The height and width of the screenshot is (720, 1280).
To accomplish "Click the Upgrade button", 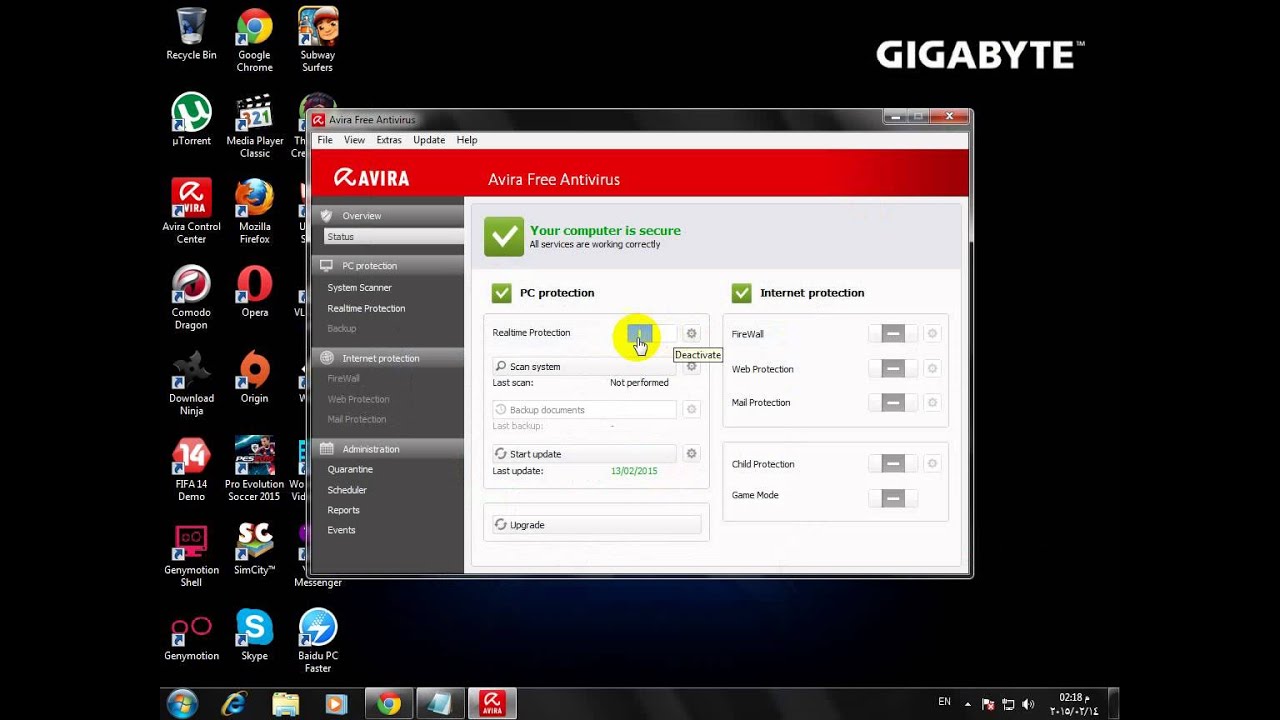I will [x=596, y=525].
